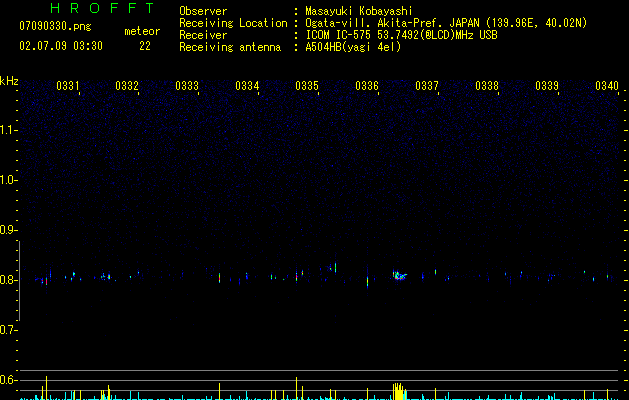The width and height of the screenshot is (629, 400).
Task: Click the HROFFT title text
Action: [103, 8]
